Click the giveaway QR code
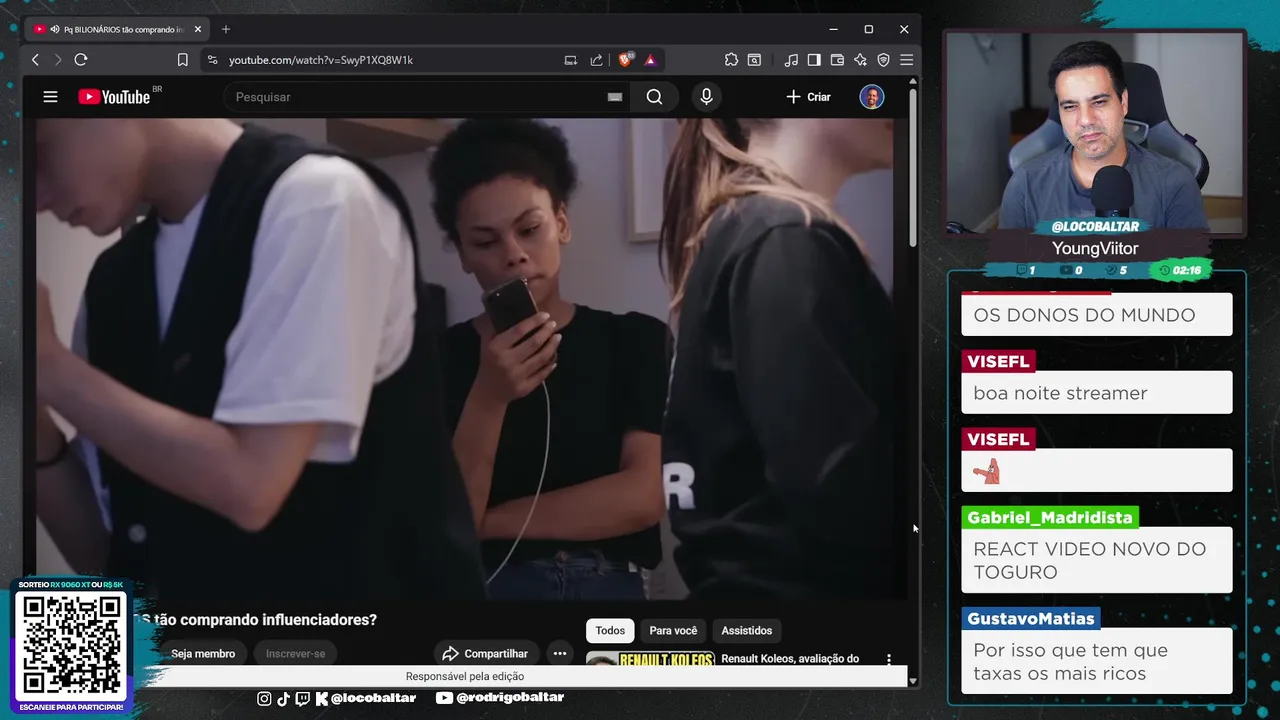1280x720 pixels. pos(71,647)
